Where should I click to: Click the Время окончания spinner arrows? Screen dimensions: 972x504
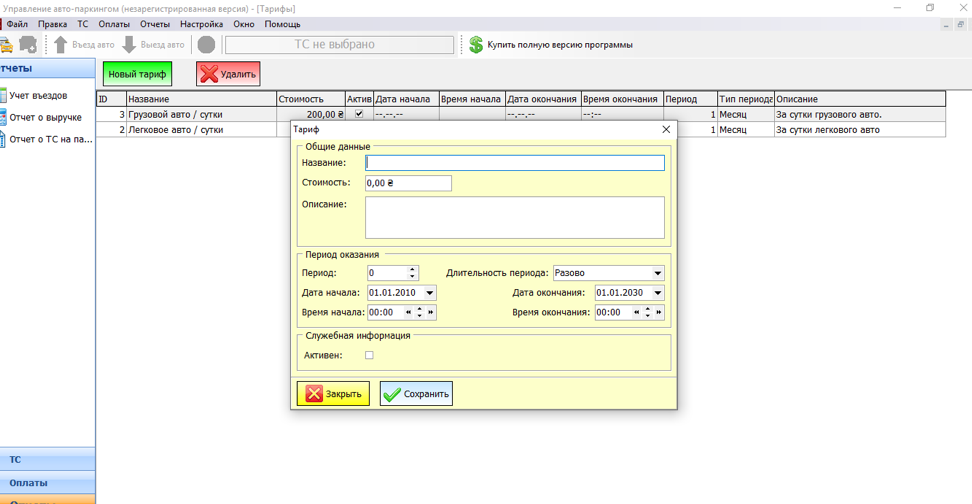coord(648,312)
